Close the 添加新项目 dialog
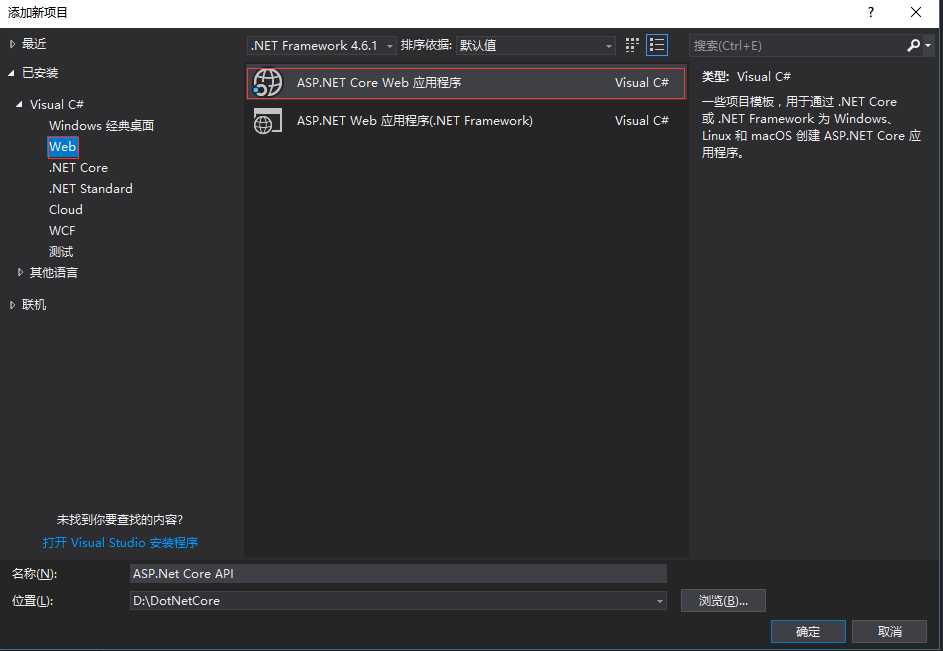Image resolution: width=943 pixels, height=651 pixels. tap(915, 12)
